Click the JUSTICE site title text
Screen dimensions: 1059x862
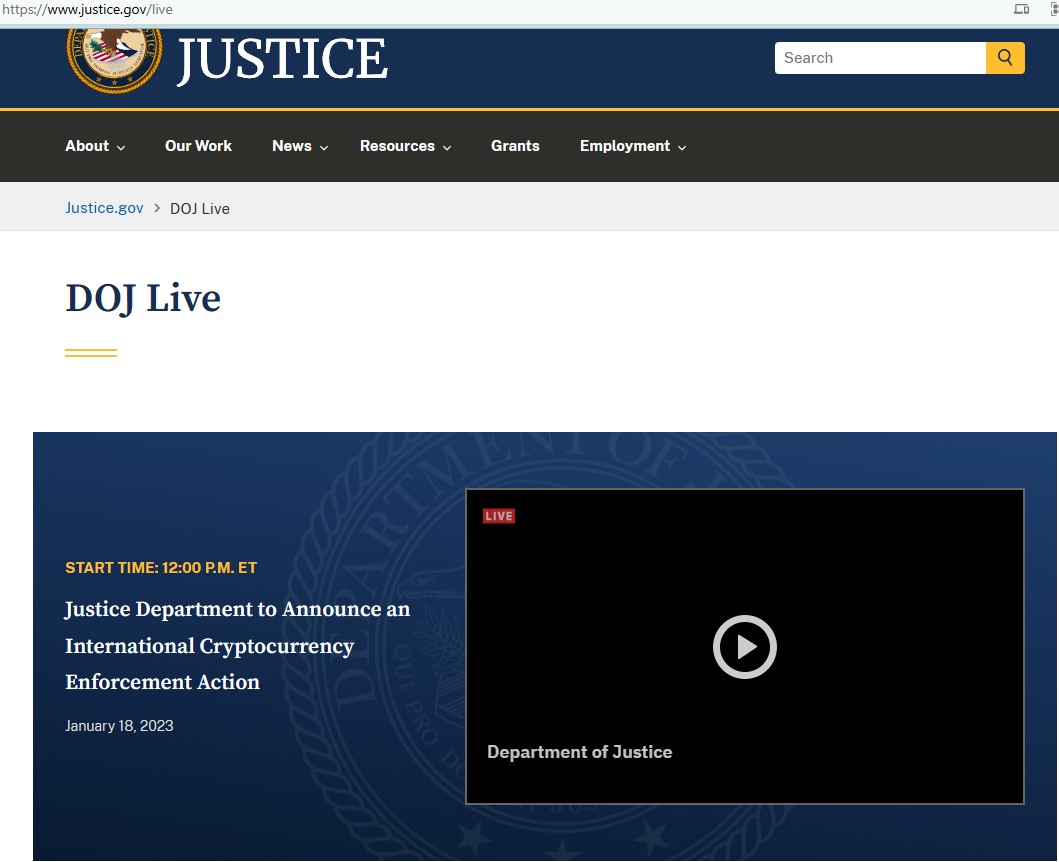(x=282, y=59)
